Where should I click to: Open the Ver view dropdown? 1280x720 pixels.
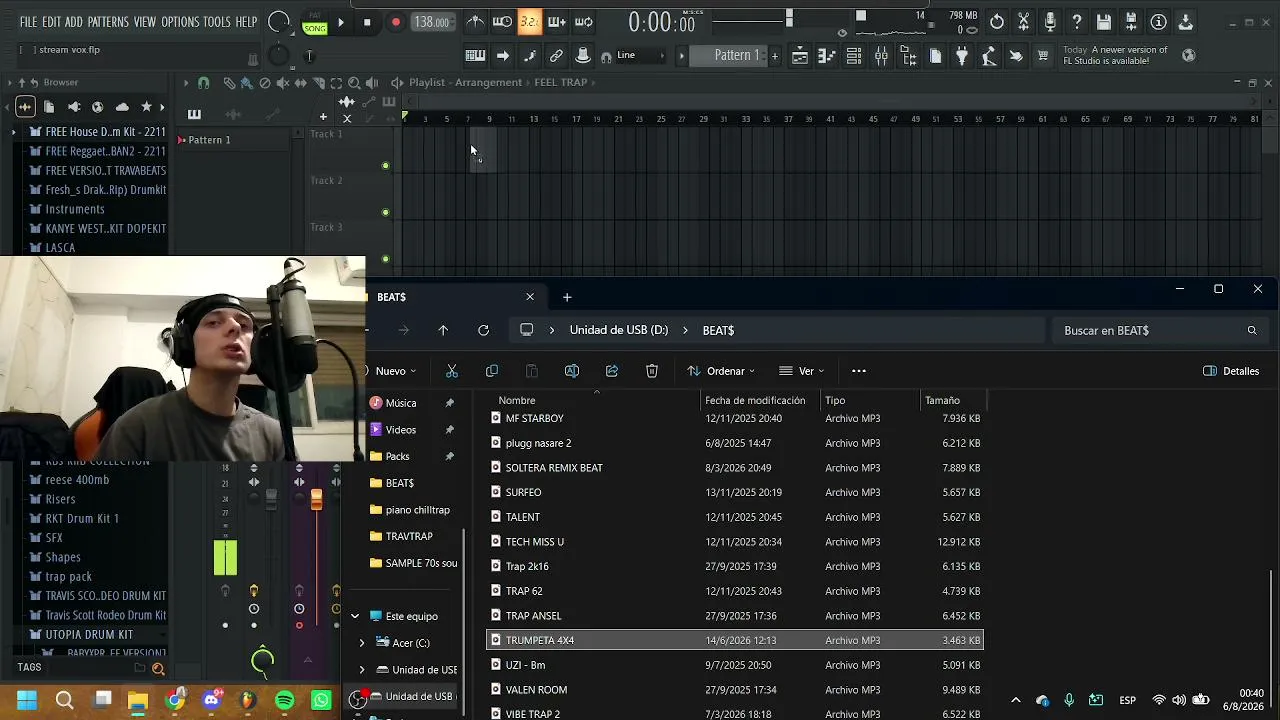click(x=802, y=371)
